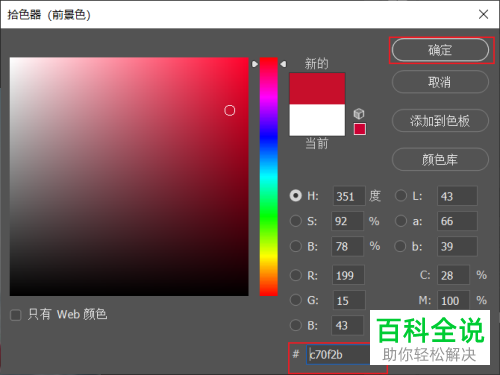Enable the 只有 Web 颜色 checkbox
500x375 pixels.
(x=16, y=315)
